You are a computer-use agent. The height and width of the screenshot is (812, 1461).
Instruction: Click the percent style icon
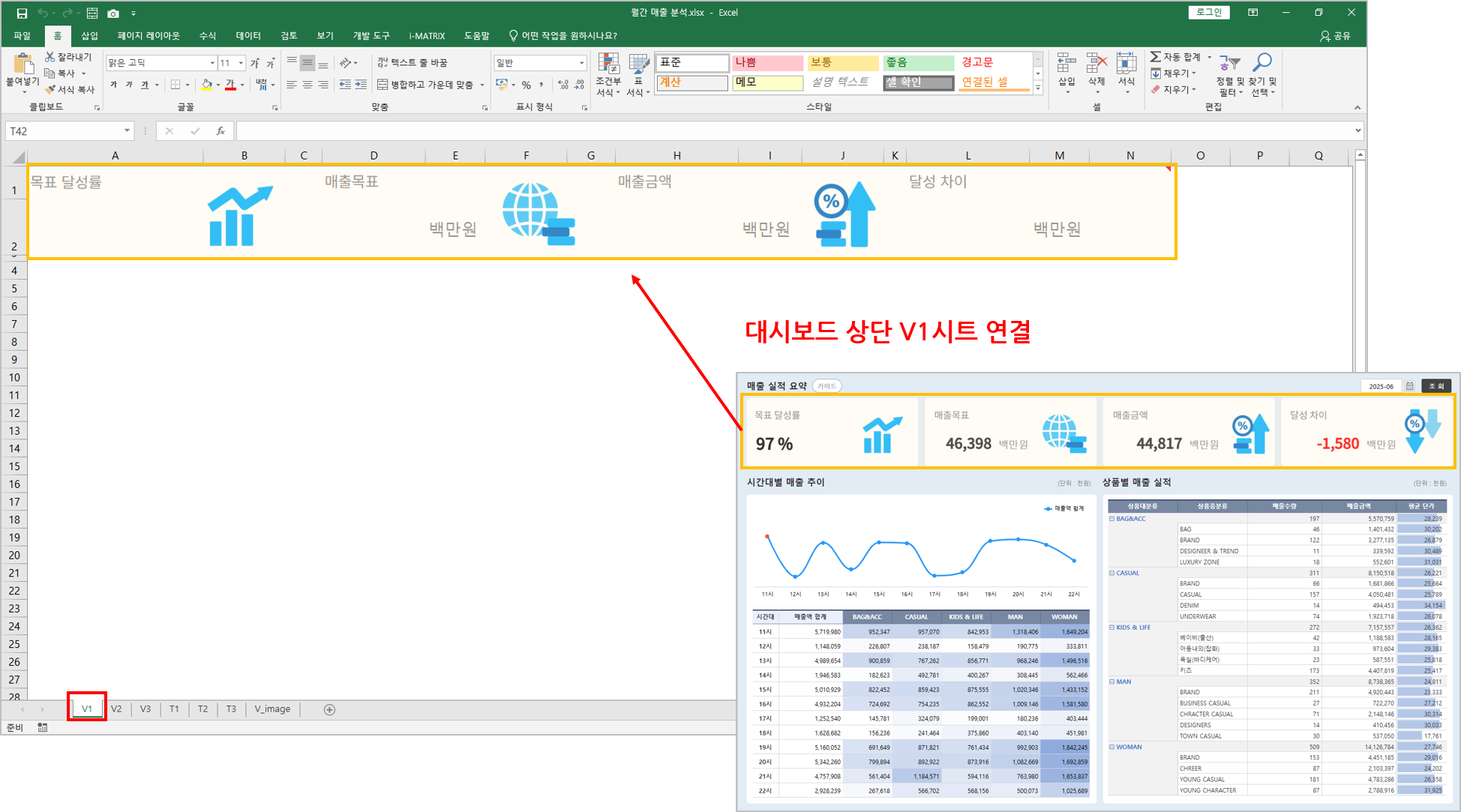(526, 85)
